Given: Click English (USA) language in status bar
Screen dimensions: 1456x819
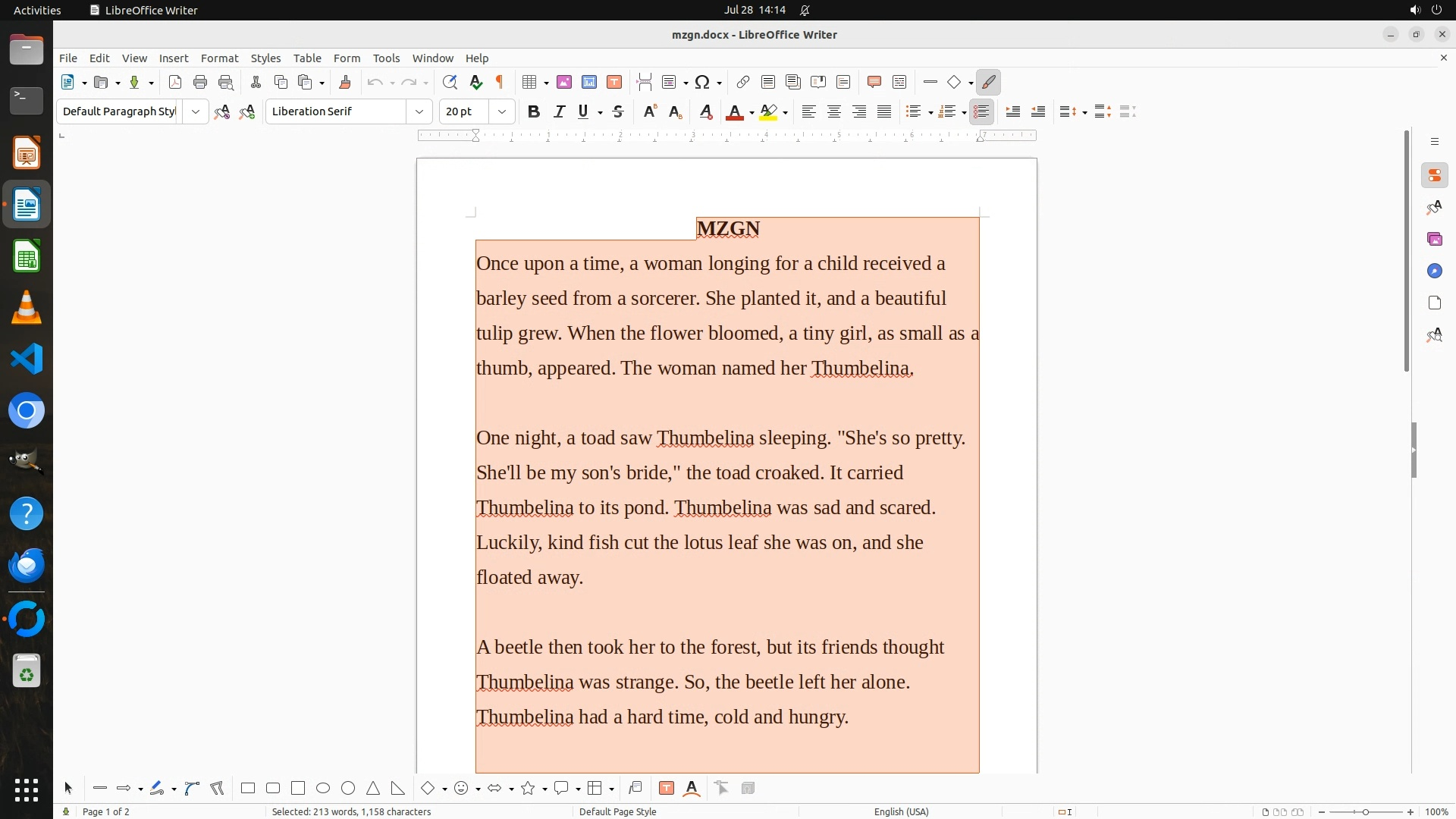Looking at the screenshot, I should click(901, 812).
